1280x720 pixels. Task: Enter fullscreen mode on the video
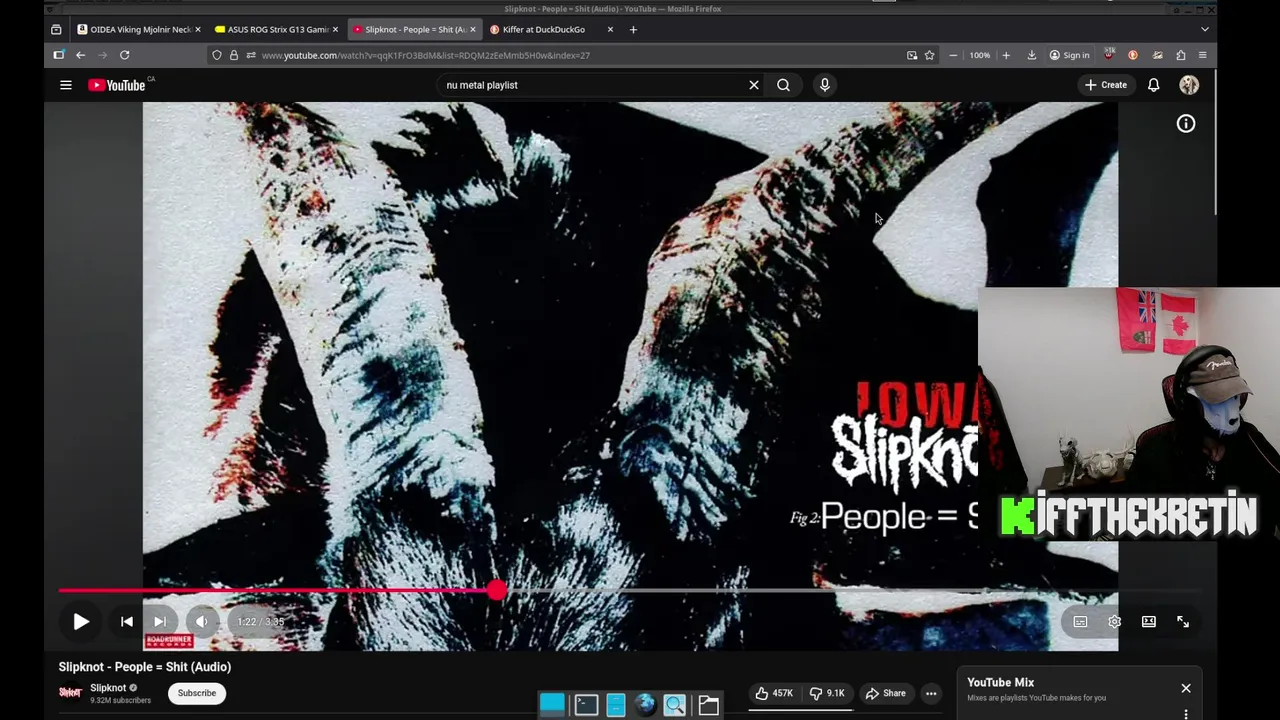tap(1183, 622)
